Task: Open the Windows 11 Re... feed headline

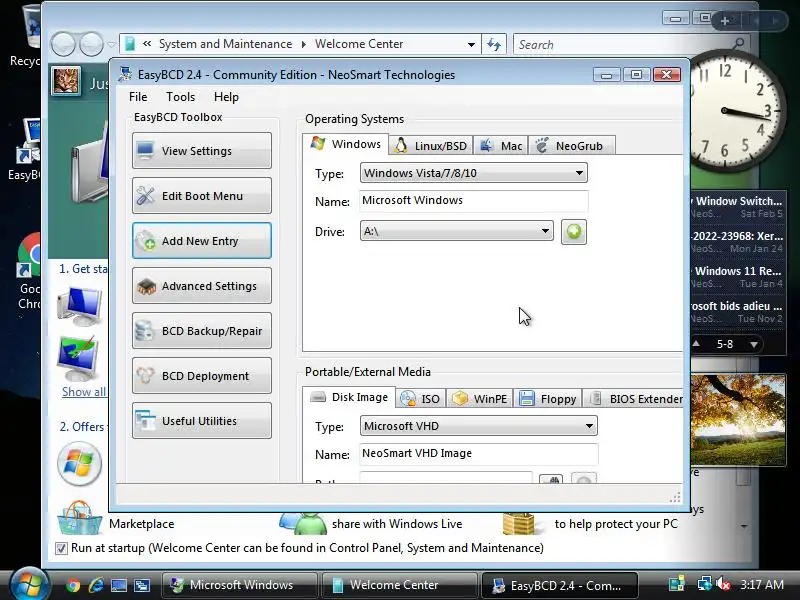Action: tap(738, 271)
